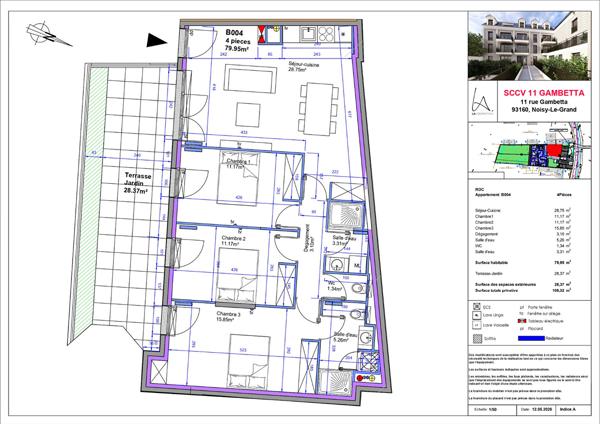Click the SCCV 11 GAMBETTA title
Screen dimensions: 600x424
point(544,93)
